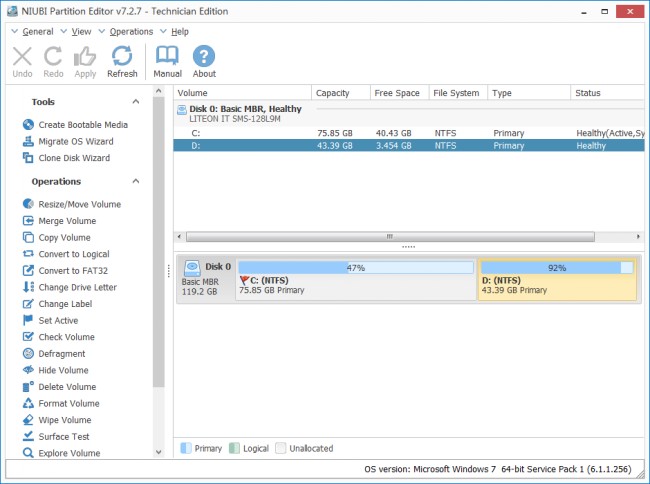Click the Format Volume icon
The image size is (650, 484).
coord(28,403)
